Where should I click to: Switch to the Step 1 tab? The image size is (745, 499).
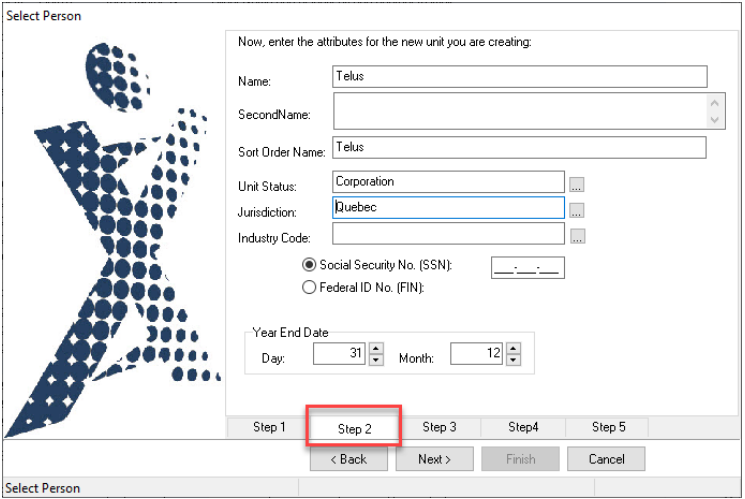coord(269,427)
